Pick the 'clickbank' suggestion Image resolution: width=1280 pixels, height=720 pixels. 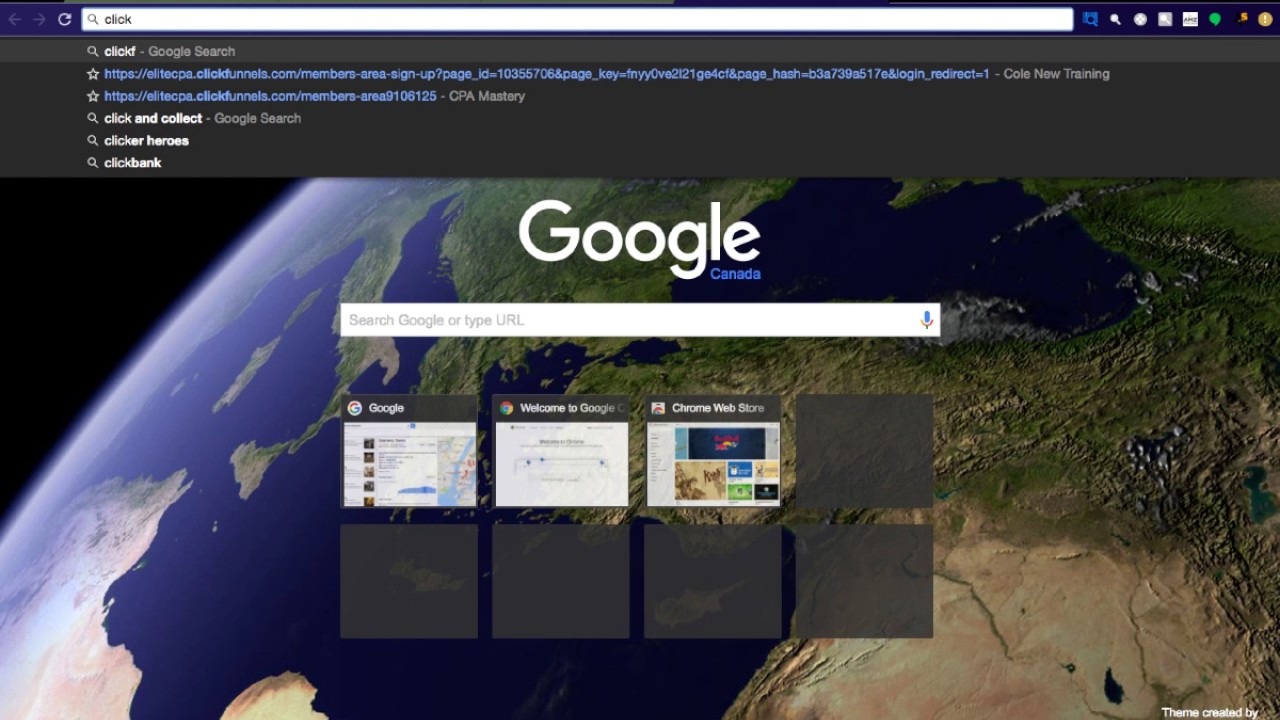point(640,162)
